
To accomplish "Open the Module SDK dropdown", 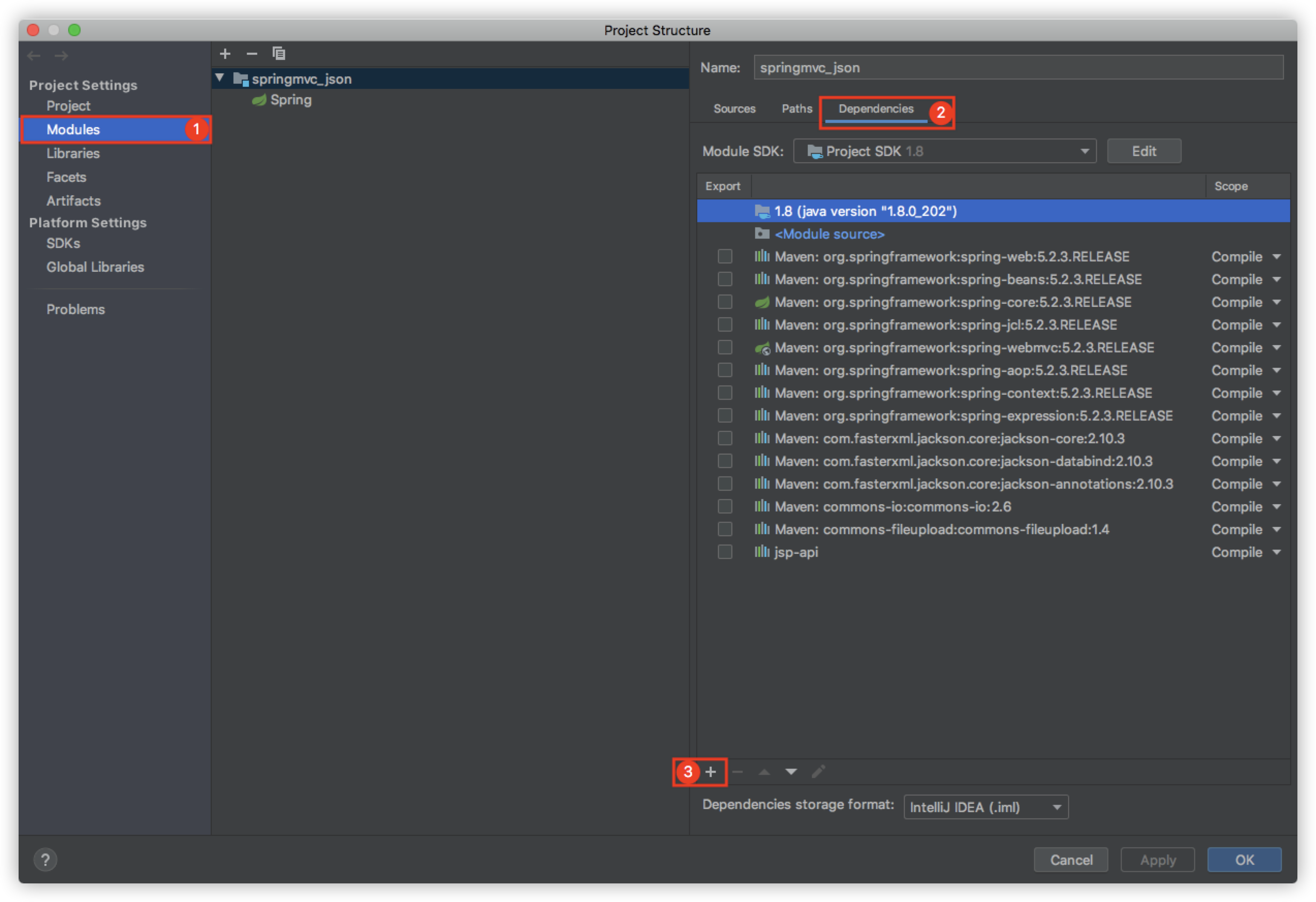I will (x=945, y=151).
